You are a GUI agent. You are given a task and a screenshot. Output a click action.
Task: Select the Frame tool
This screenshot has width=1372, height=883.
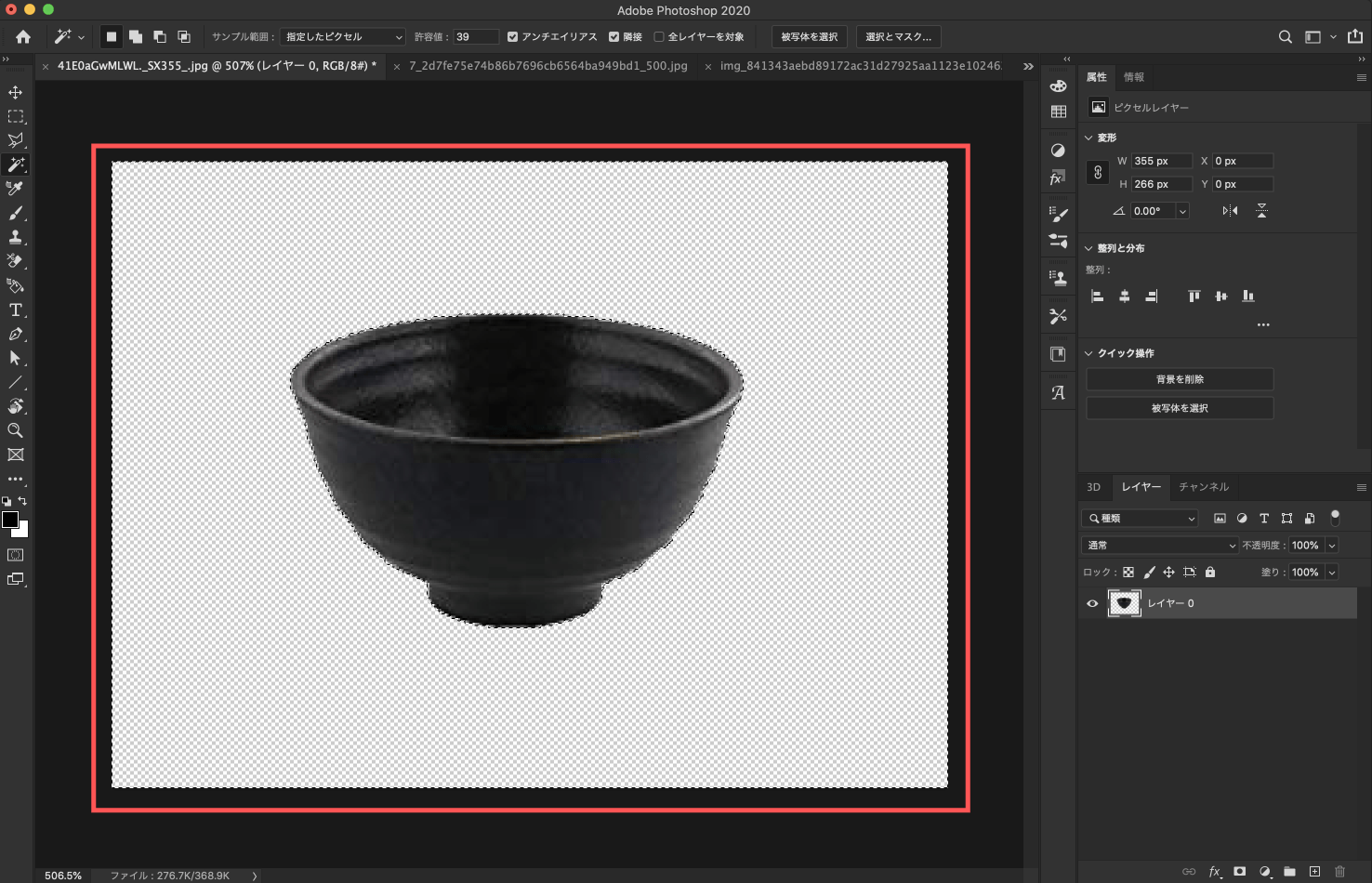pos(16,455)
